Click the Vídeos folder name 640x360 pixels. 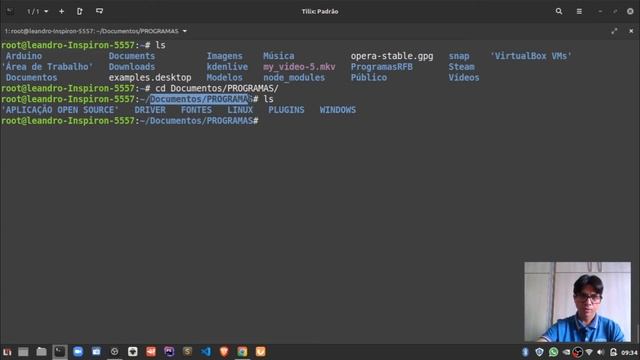464,78
